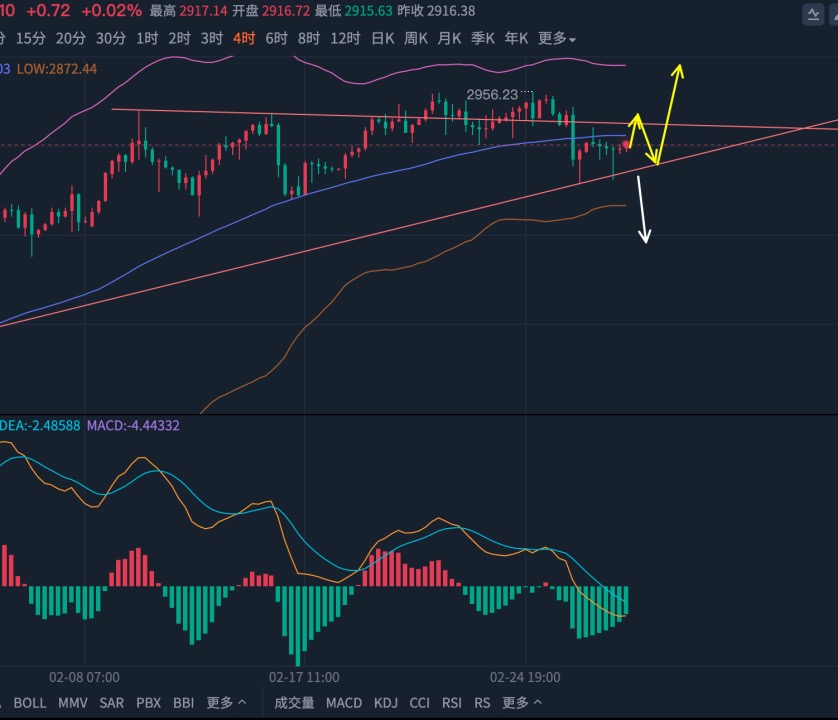Viewport: 838px width, 720px height.
Task: Select the BBI indicator
Action: pos(183,702)
